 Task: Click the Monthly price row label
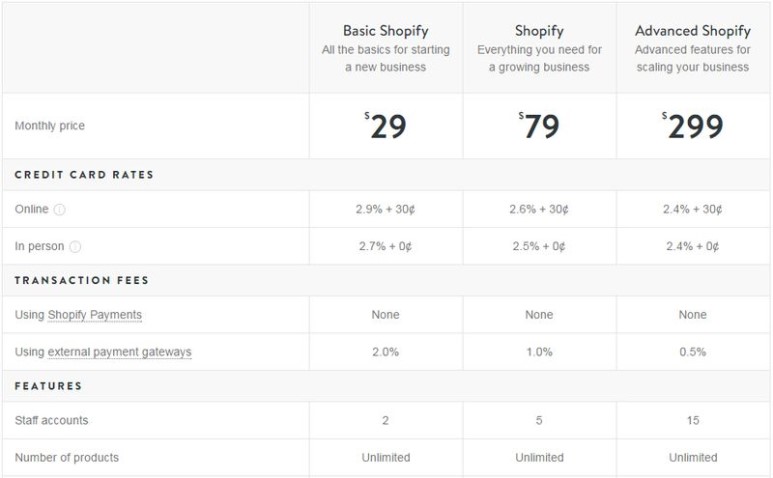click(50, 126)
